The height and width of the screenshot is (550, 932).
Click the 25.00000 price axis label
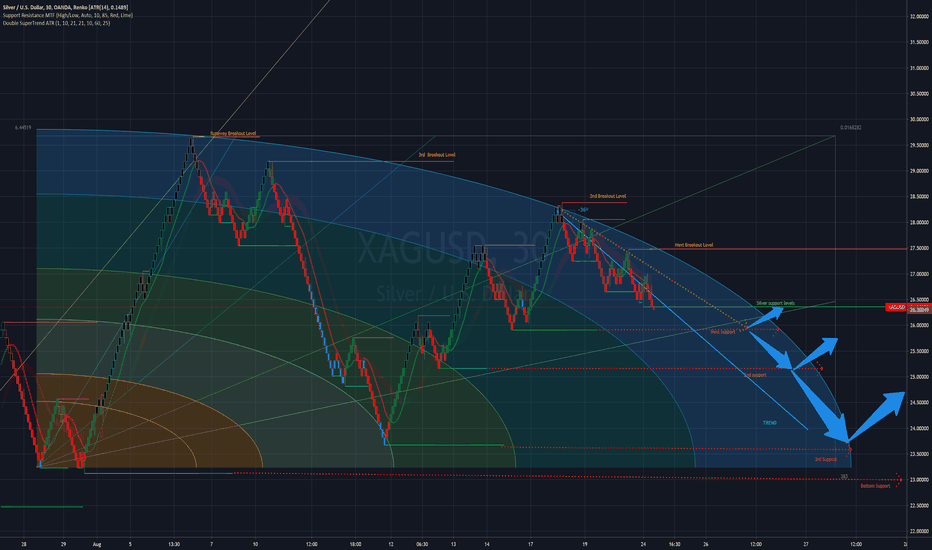coord(919,377)
